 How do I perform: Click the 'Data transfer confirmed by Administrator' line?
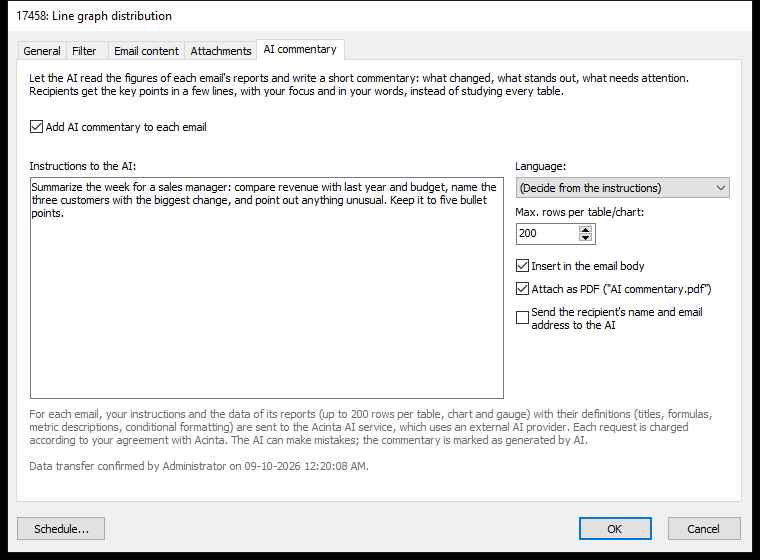[x=199, y=466]
